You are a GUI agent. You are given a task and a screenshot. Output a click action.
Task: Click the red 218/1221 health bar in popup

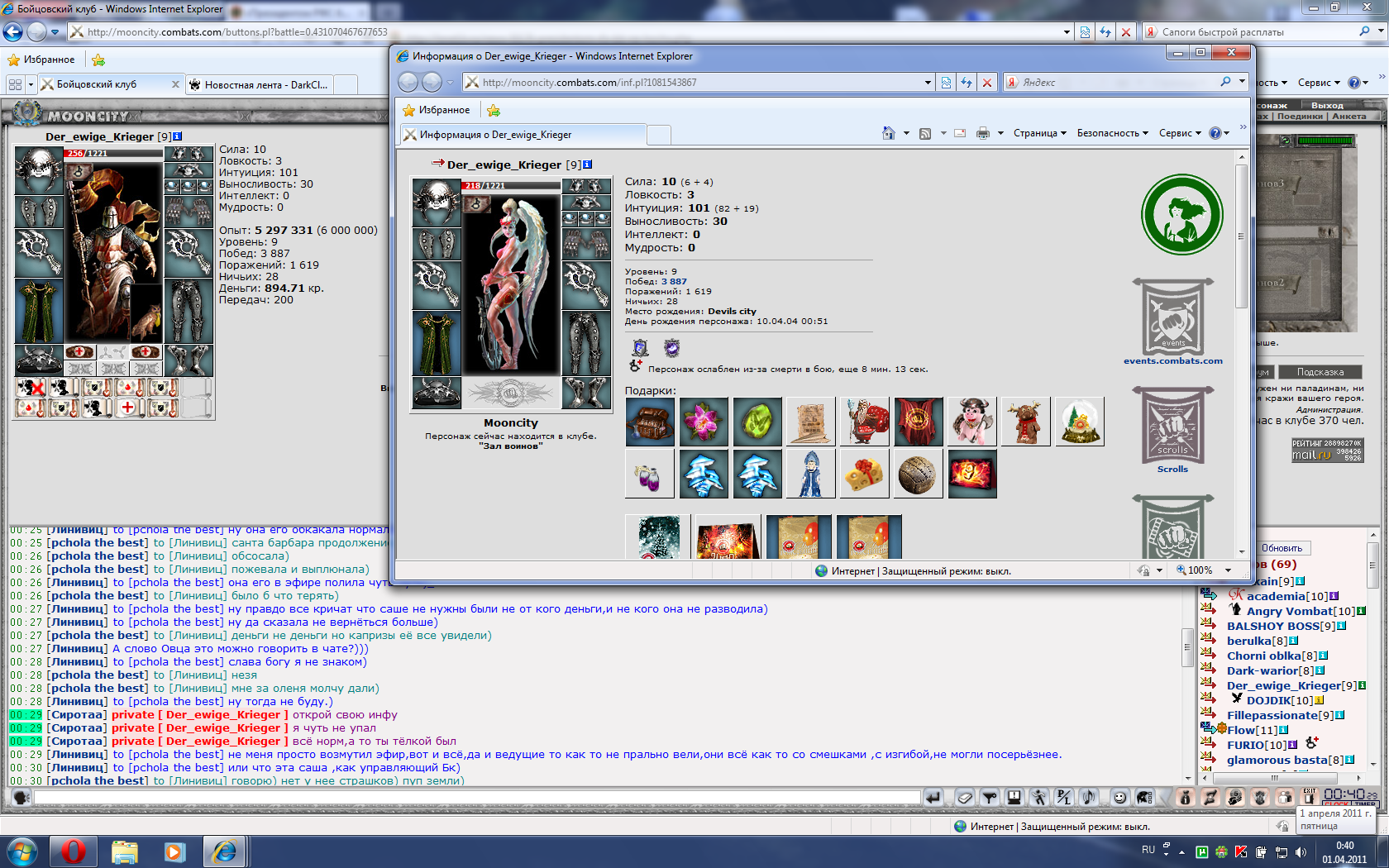511,185
